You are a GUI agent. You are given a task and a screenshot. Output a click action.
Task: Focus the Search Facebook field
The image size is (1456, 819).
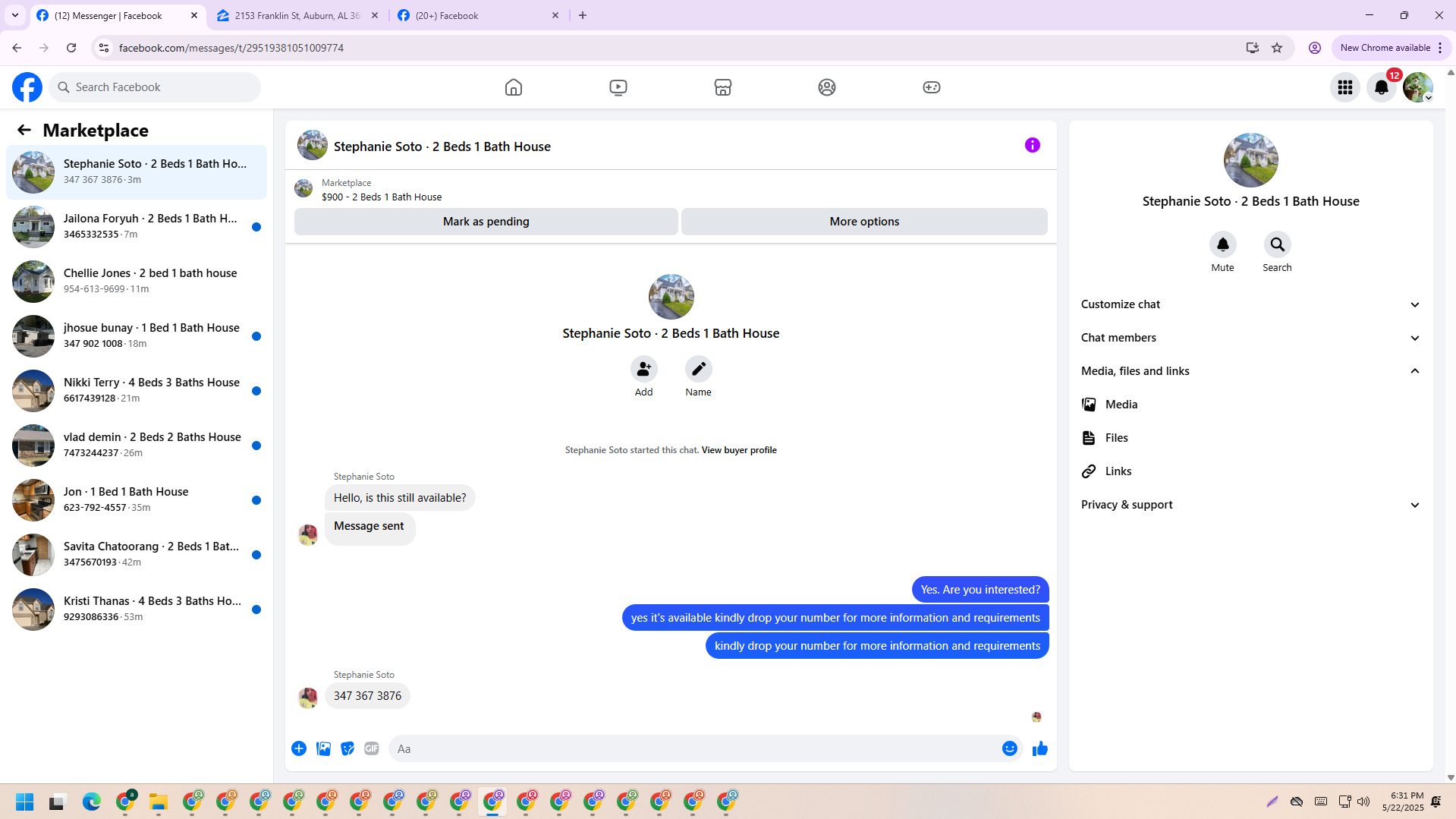click(155, 87)
